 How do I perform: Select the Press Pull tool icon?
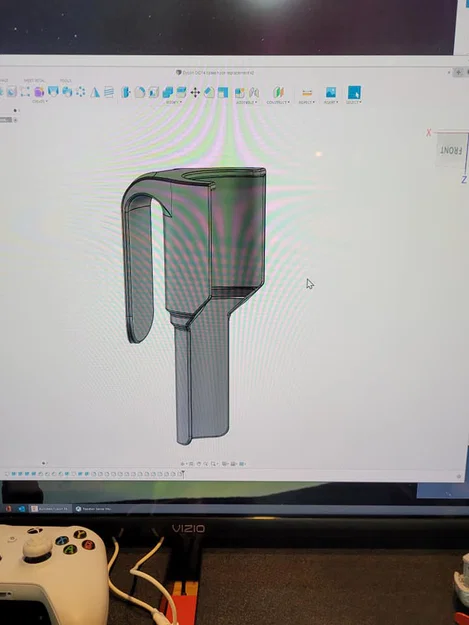click(x=126, y=92)
